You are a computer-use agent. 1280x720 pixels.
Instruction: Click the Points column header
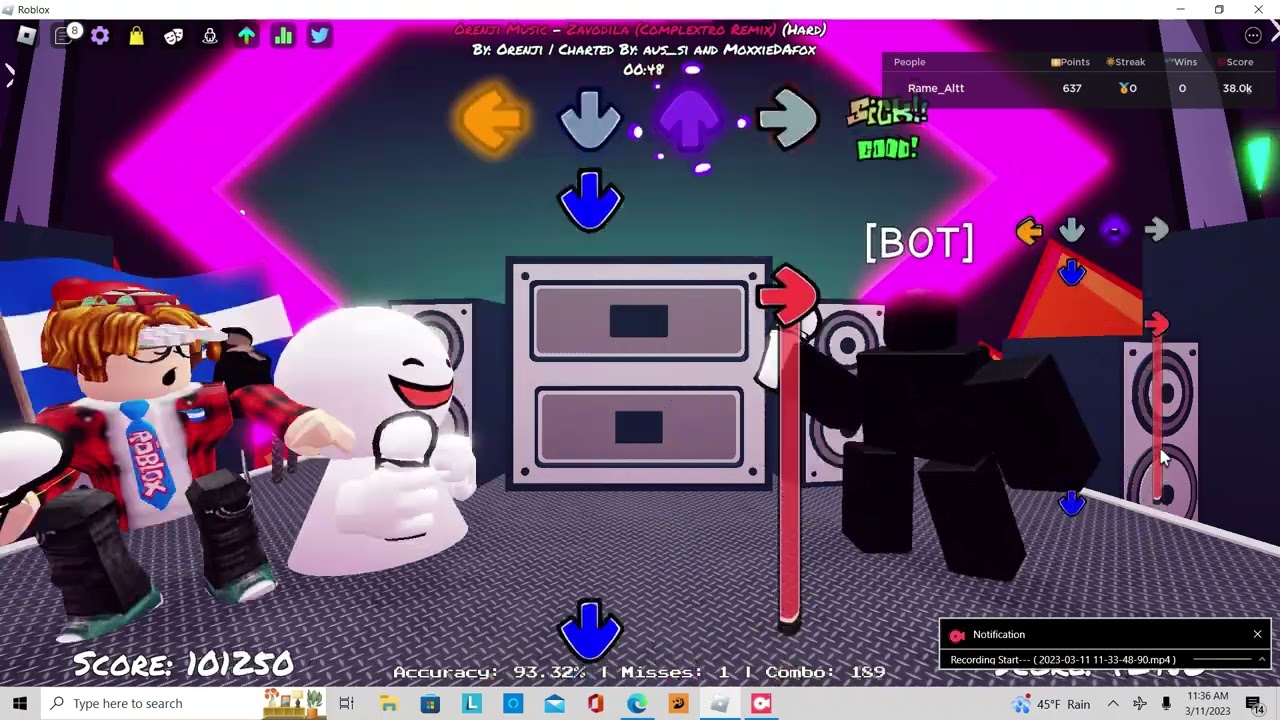point(1070,62)
